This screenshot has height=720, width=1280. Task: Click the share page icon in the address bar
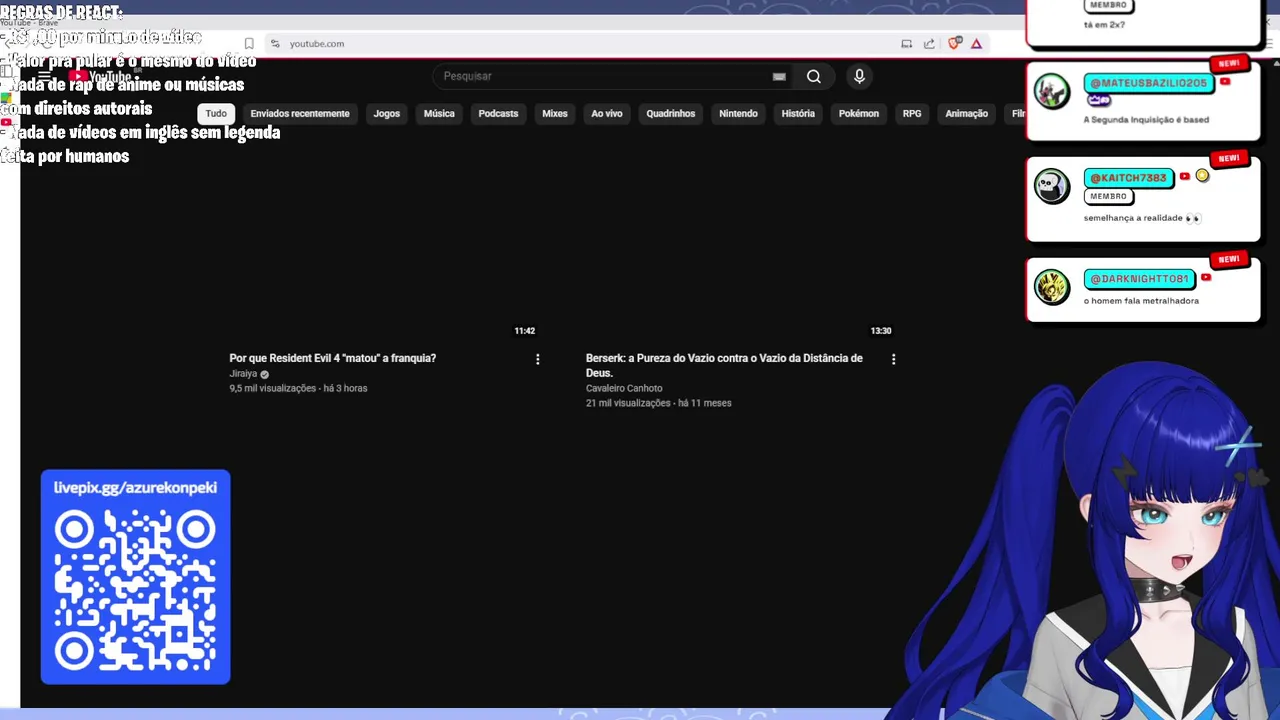[x=929, y=44]
